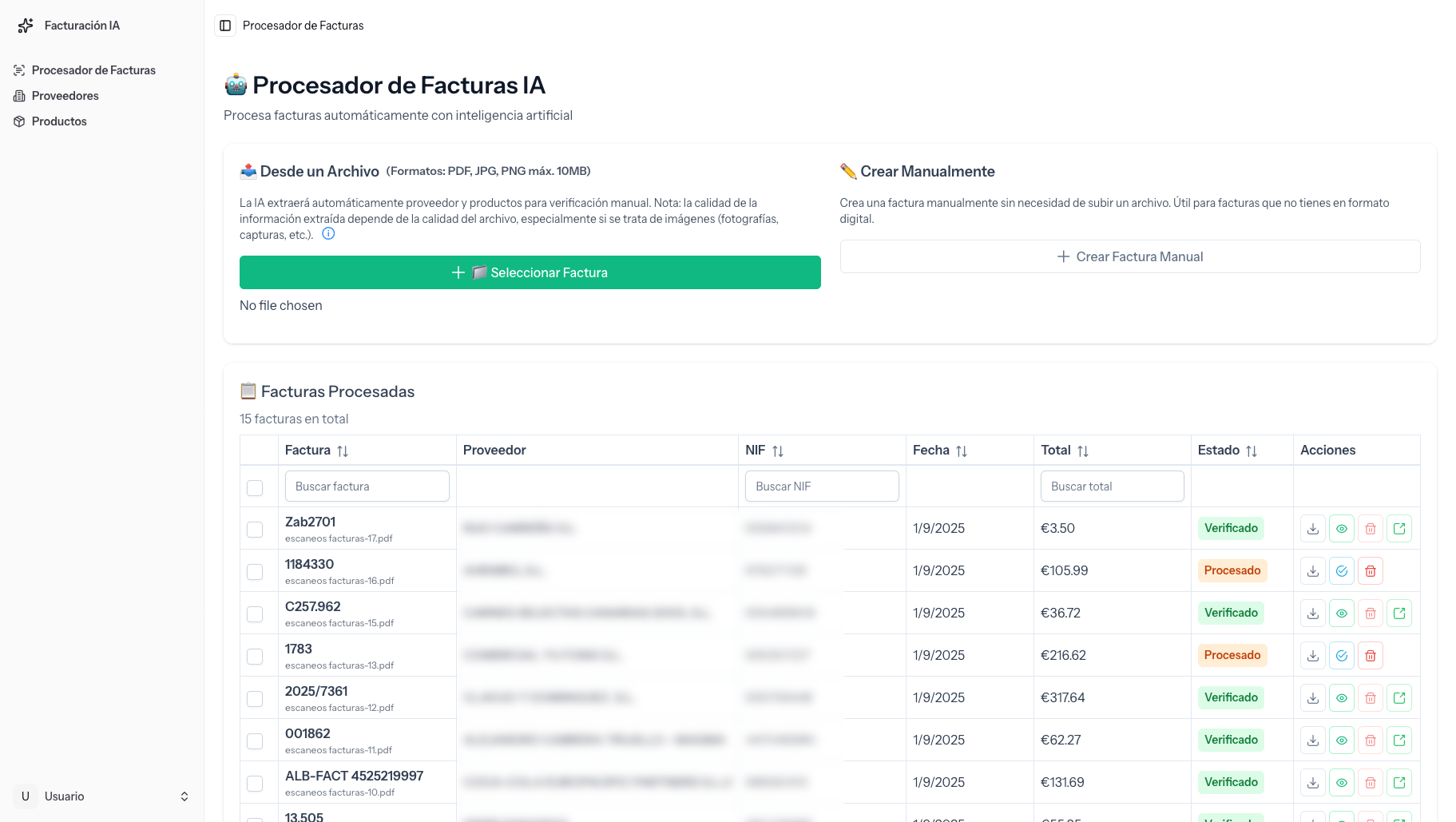Tick the select-all checkbox in filter row
Image resolution: width=1456 pixels, height=822 pixels.
[255, 487]
